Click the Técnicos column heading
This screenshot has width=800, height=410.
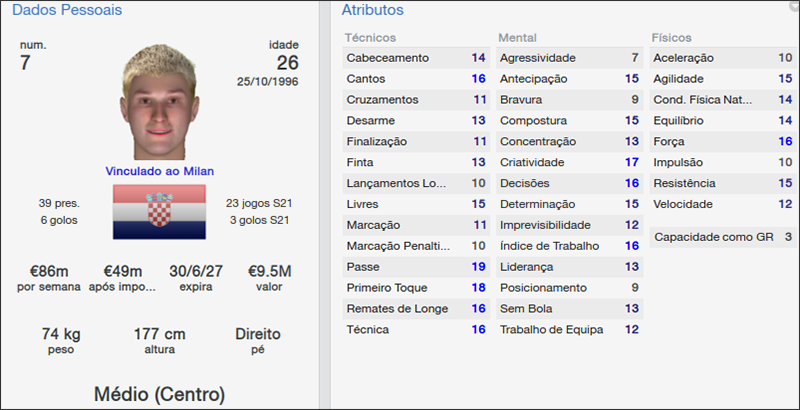[370, 37]
